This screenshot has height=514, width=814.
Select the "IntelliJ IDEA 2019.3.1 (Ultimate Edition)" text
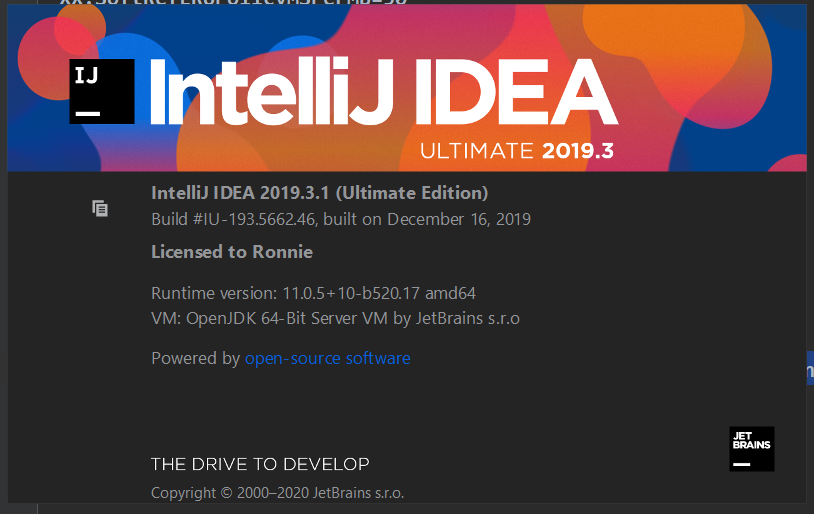tap(320, 193)
